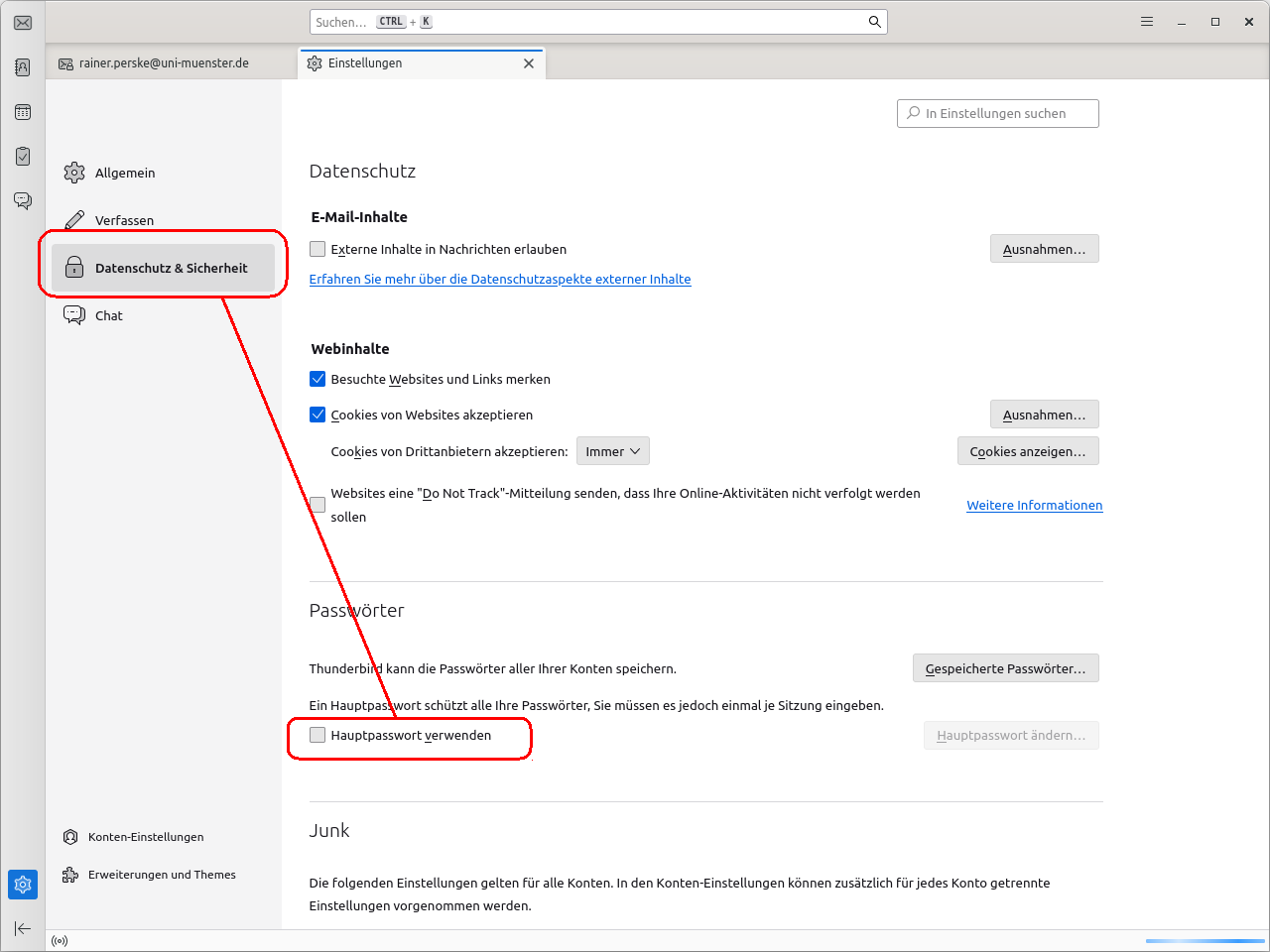Image resolution: width=1270 pixels, height=952 pixels.
Task: Switch to rainer.perske@uni-muenster.de mail tab
Action: 164,63
